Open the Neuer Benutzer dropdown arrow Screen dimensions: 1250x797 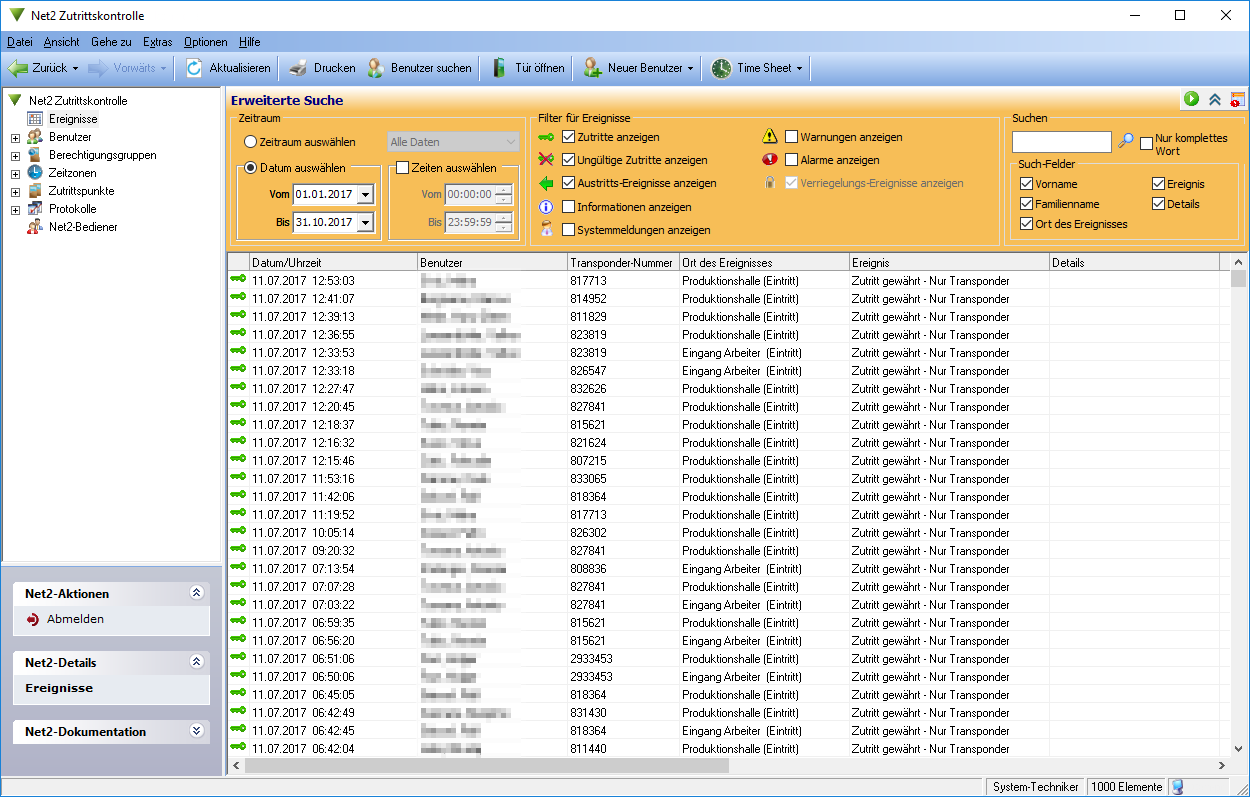[x=690, y=68]
